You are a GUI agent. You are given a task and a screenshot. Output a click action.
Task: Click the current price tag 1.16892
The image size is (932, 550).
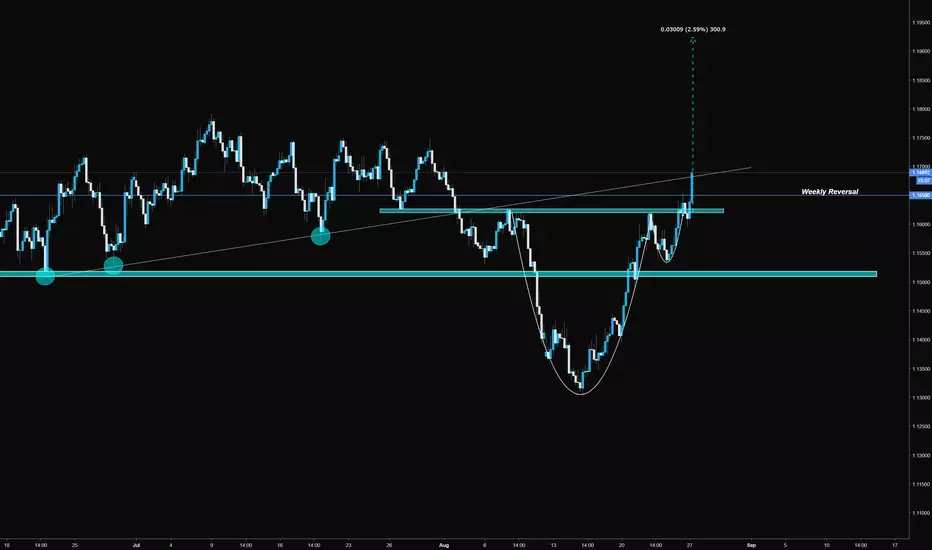click(920, 172)
